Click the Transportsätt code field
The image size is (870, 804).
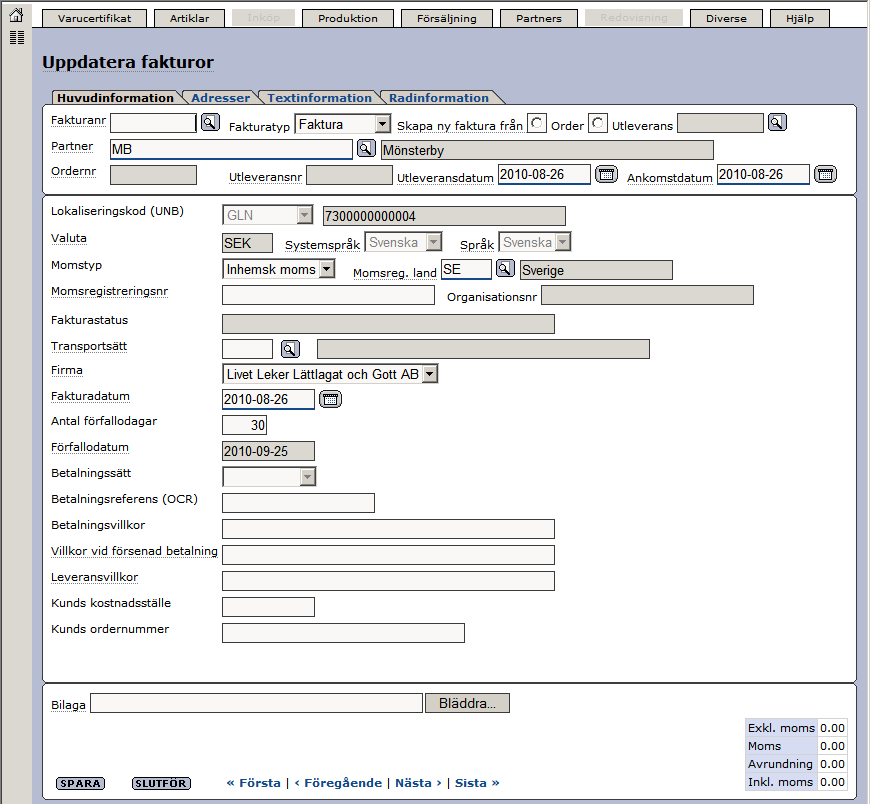coord(247,348)
